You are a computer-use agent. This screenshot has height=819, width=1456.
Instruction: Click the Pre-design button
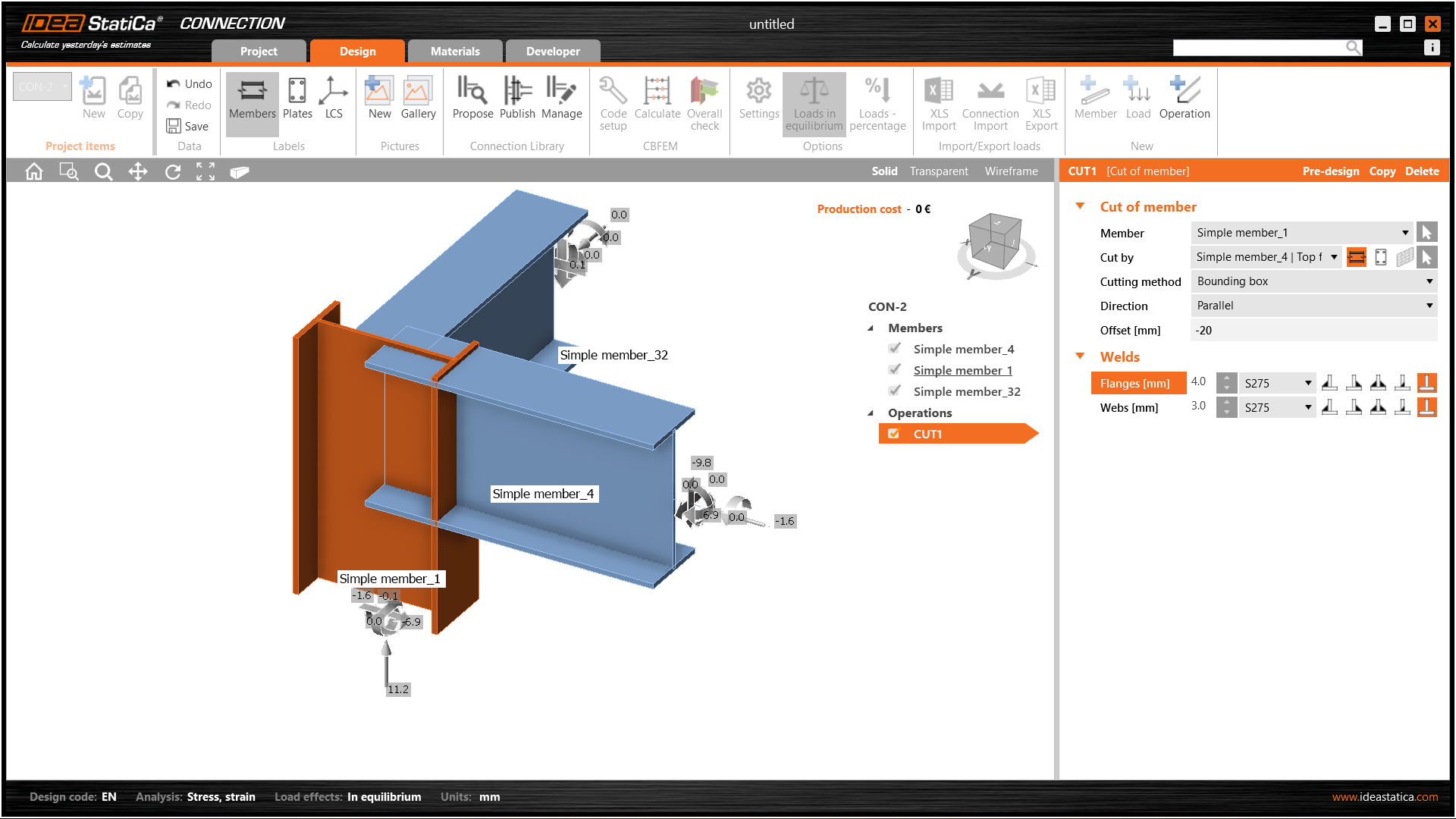(1330, 171)
